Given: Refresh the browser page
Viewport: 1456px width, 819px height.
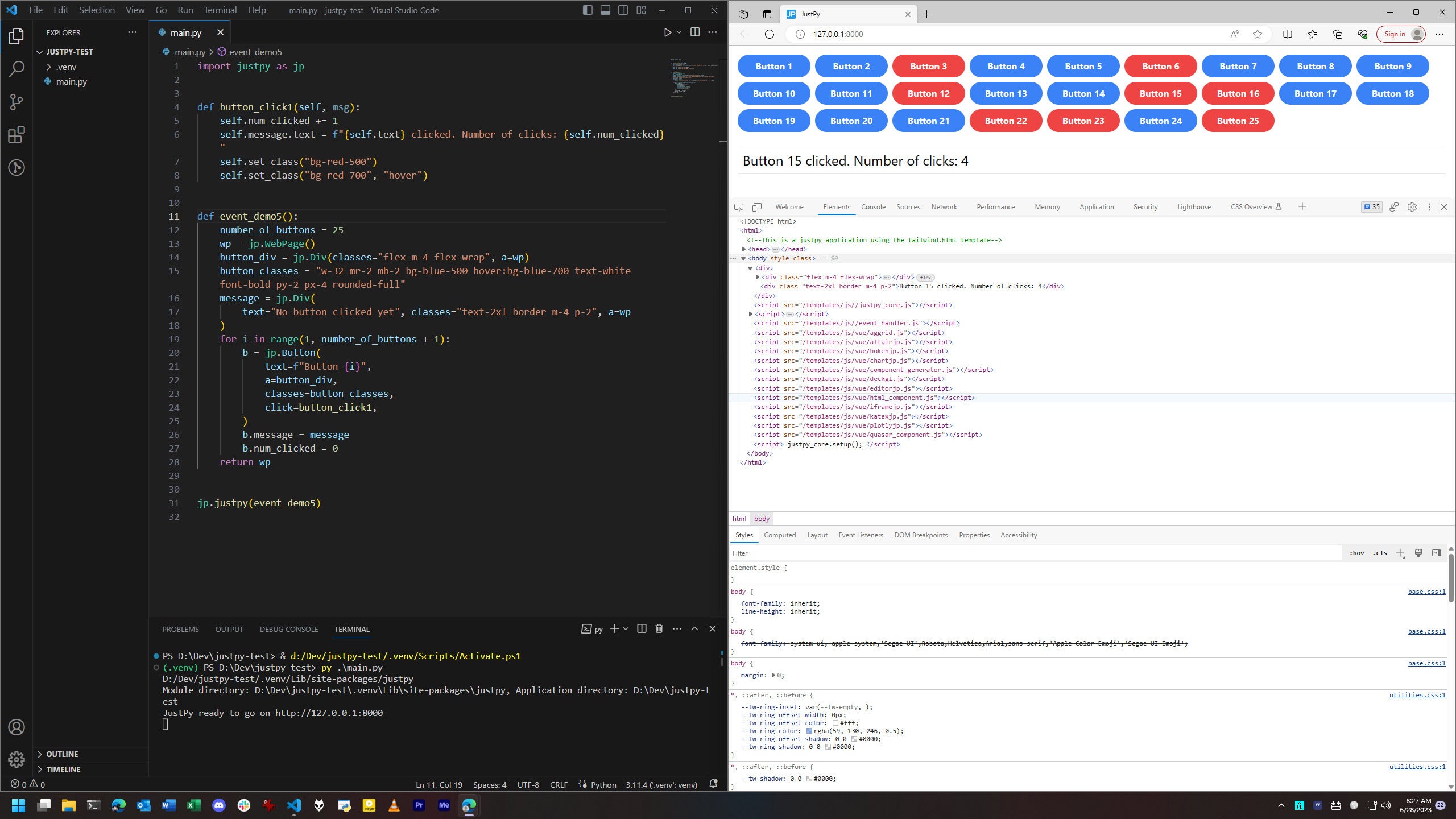Looking at the screenshot, I should [x=769, y=34].
